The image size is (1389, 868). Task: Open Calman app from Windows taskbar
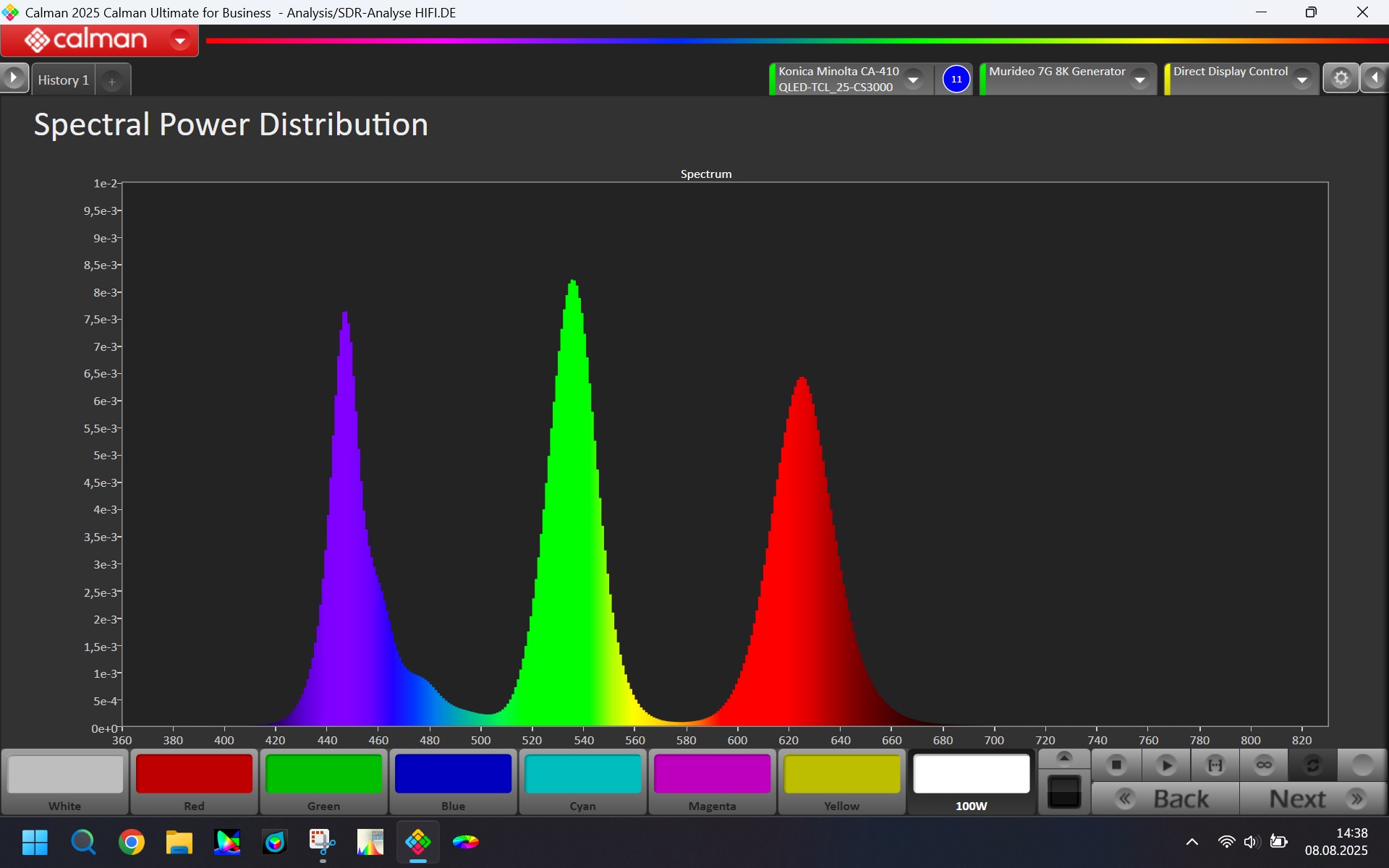tap(418, 842)
